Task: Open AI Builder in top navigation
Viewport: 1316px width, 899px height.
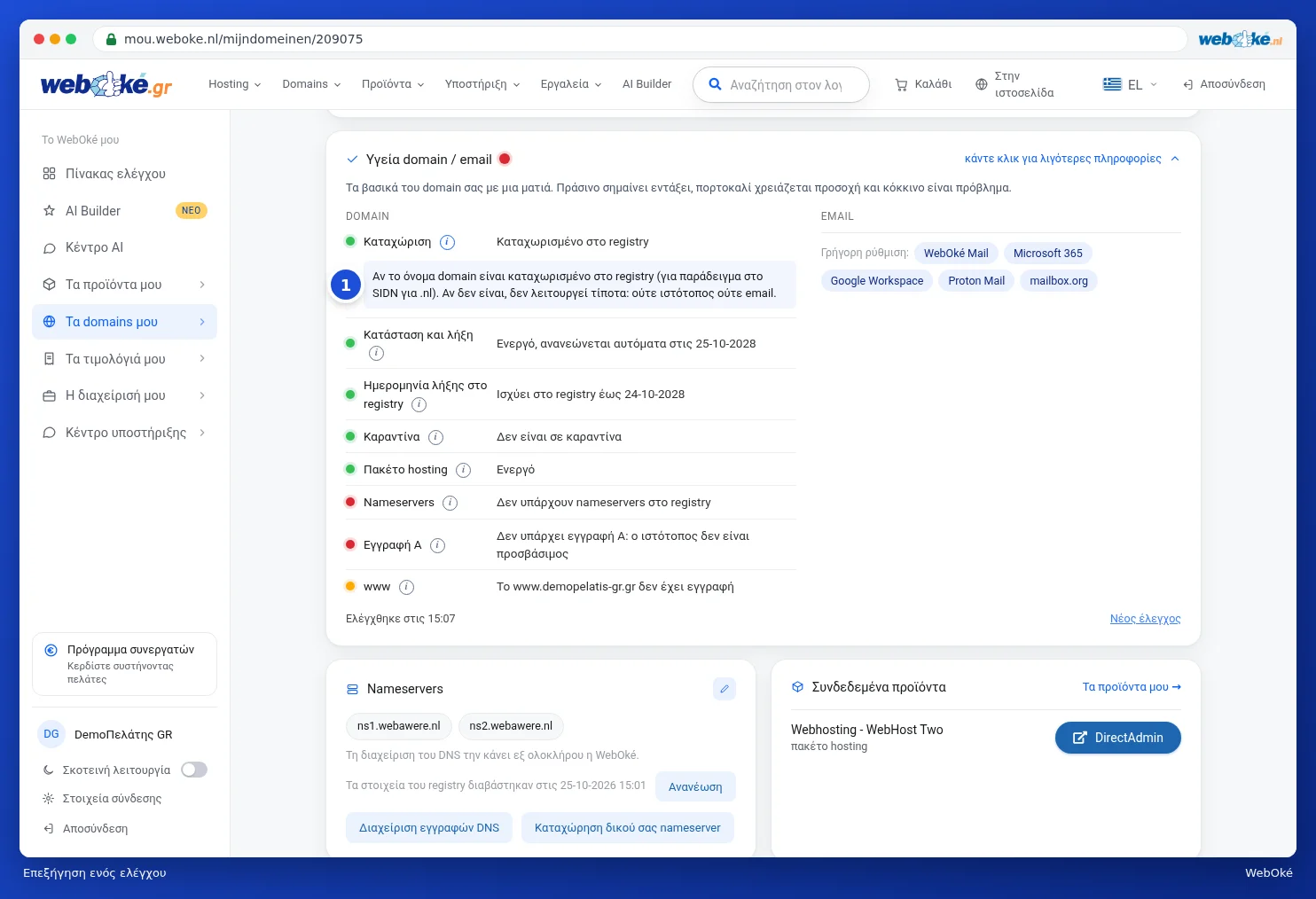Action: 646,84
